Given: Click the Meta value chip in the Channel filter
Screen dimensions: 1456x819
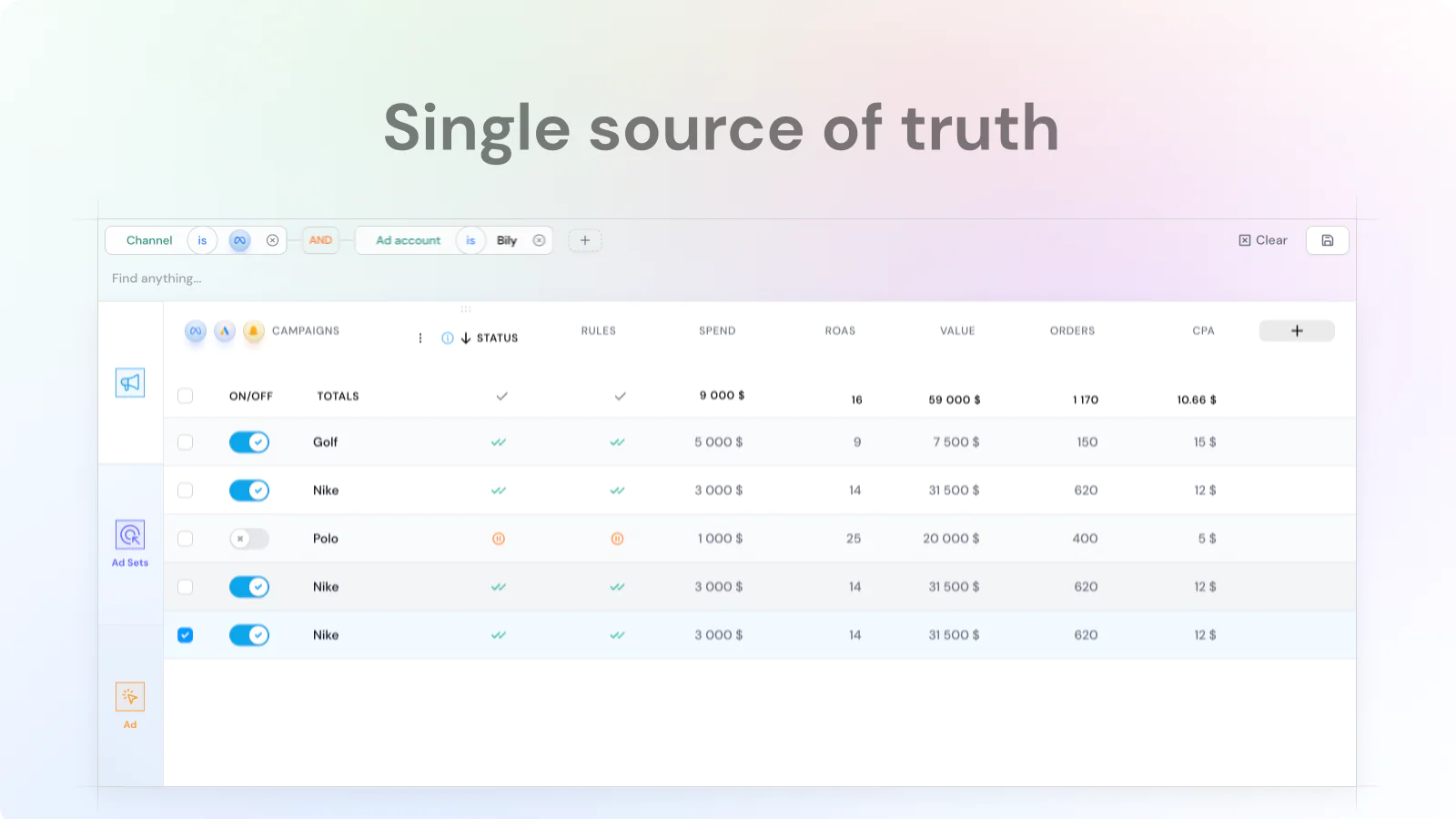Looking at the screenshot, I should [239, 240].
